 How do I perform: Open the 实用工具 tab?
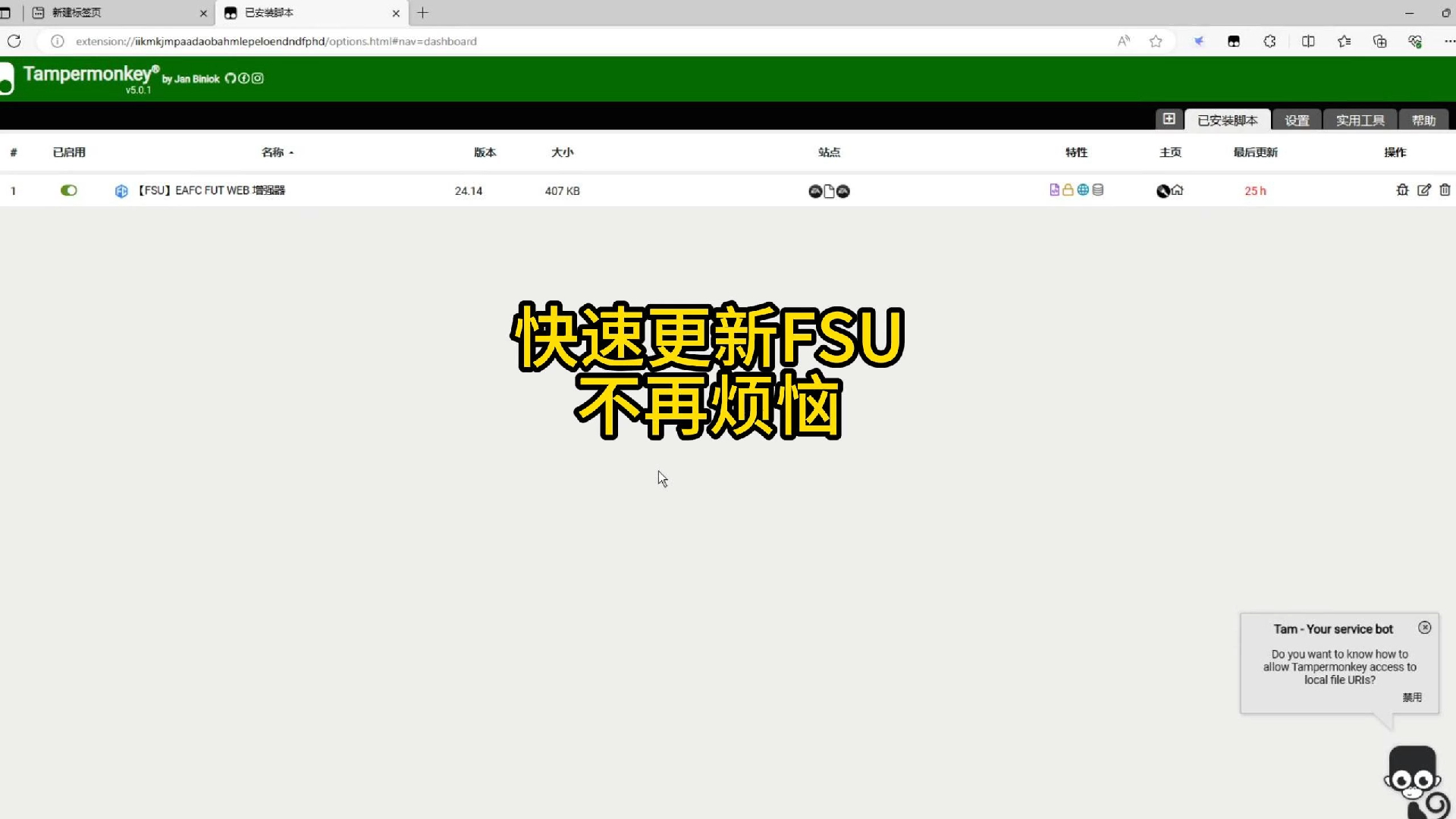[x=1360, y=120]
